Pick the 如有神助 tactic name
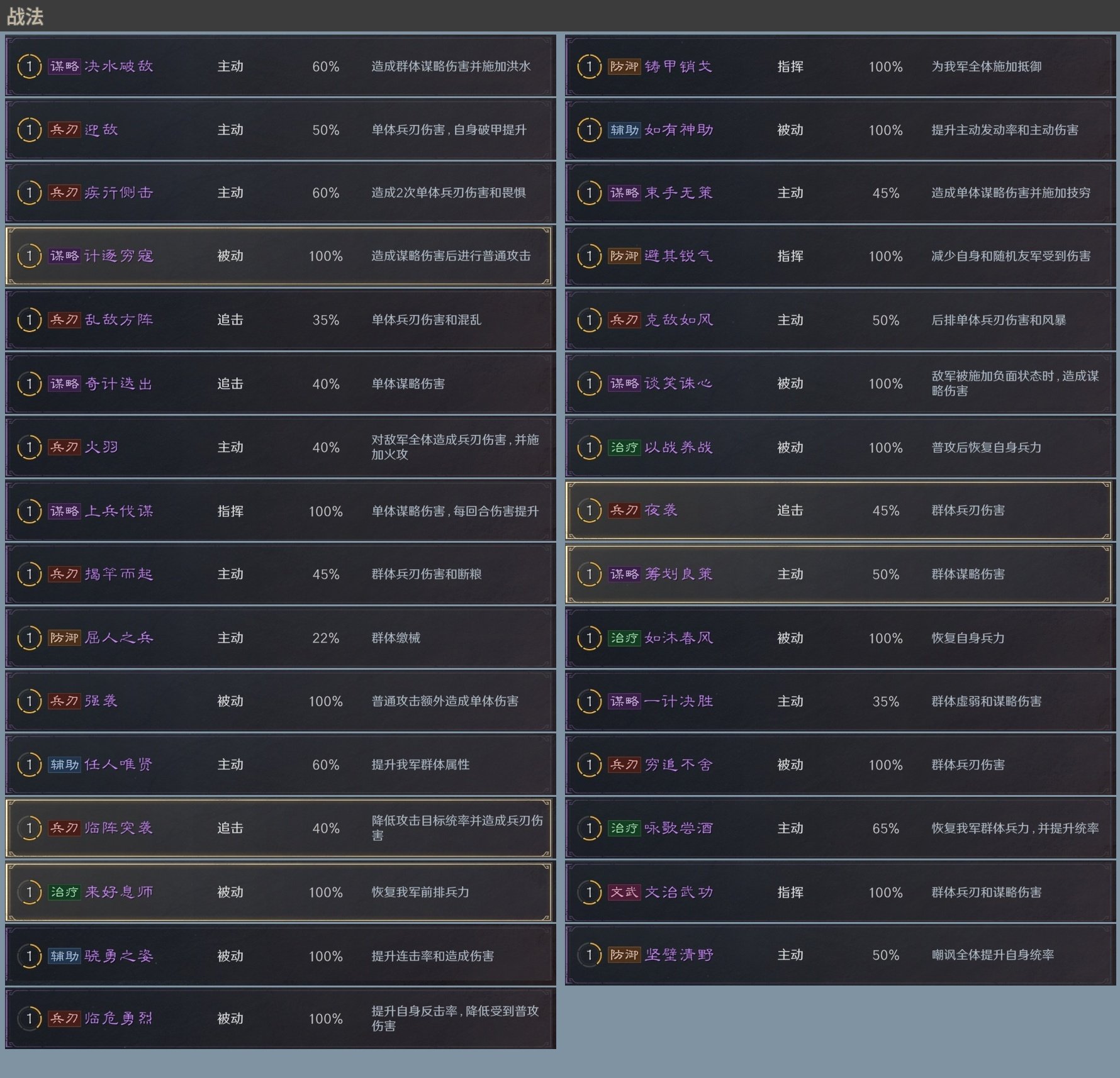Image resolution: width=1120 pixels, height=1078 pixels. tap(679, 130)
